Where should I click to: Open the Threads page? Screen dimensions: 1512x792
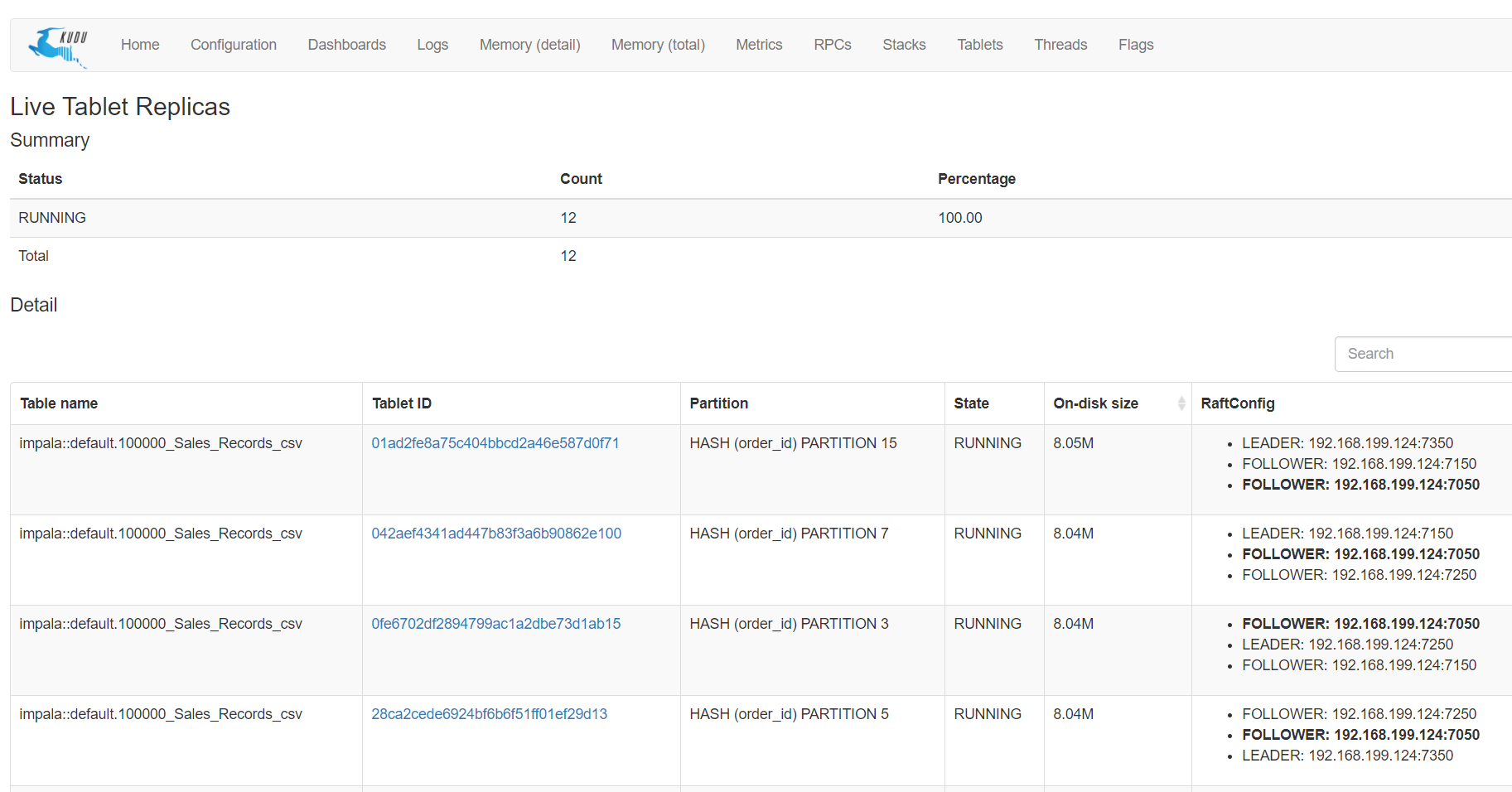click(x=1060, y=45)
